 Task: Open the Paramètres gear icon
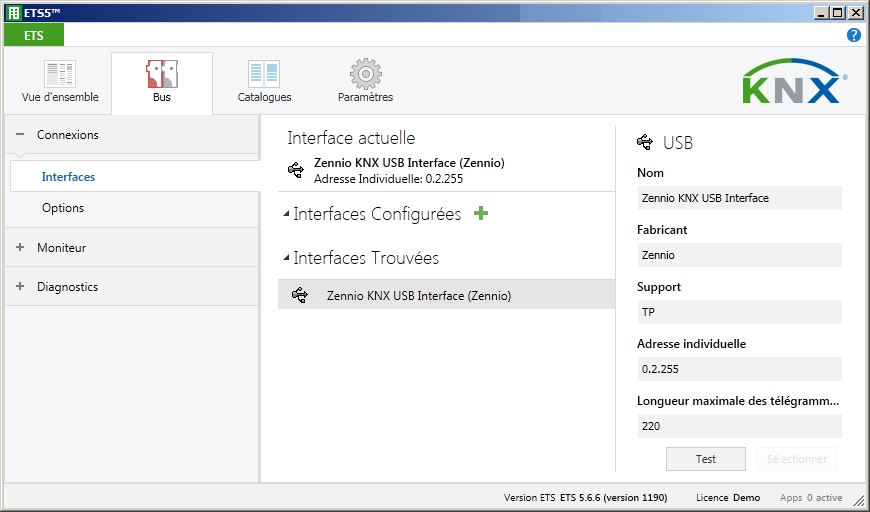click(366, 74)
